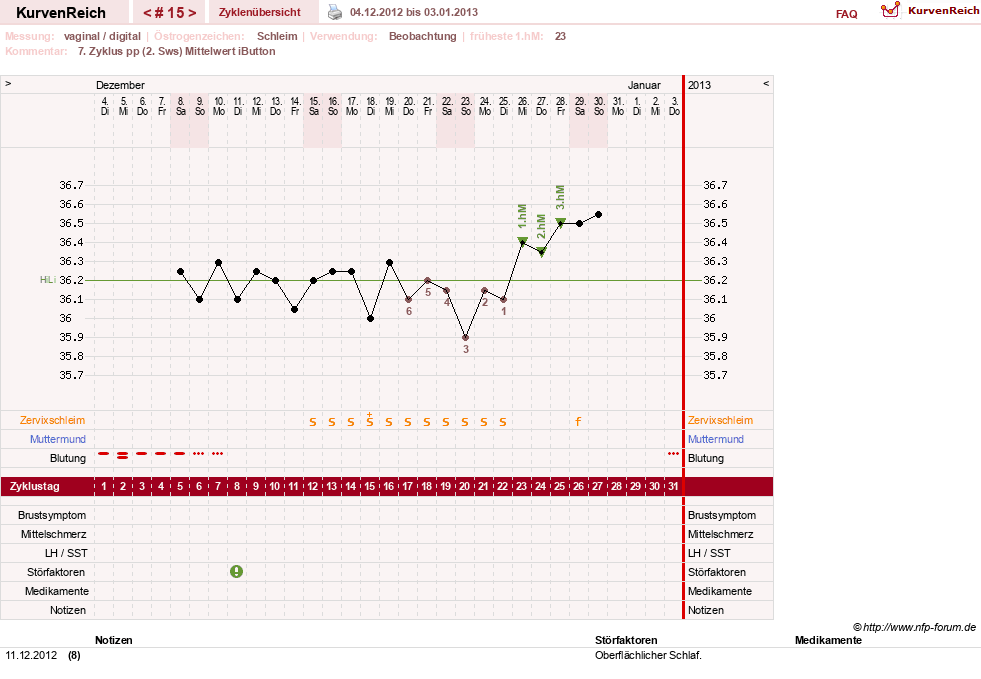Click the temperature point labeled 6
The image size is (981, 679).
pos(409,300)
